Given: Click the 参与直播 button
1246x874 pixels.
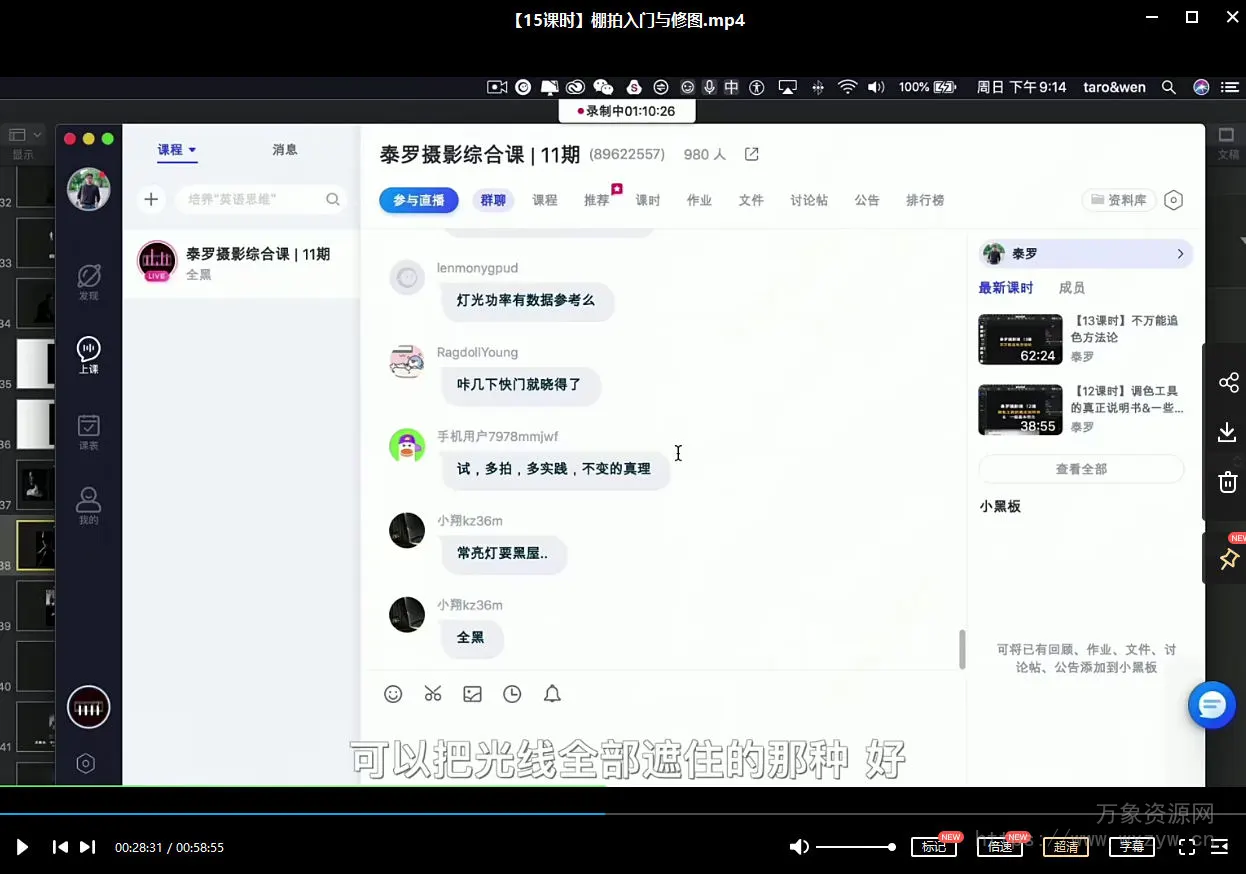Looking at the screenshot, I should [418, 200].
